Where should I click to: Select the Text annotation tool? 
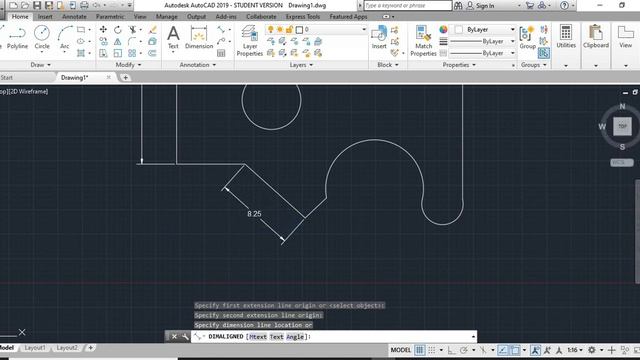click(173, 38)
